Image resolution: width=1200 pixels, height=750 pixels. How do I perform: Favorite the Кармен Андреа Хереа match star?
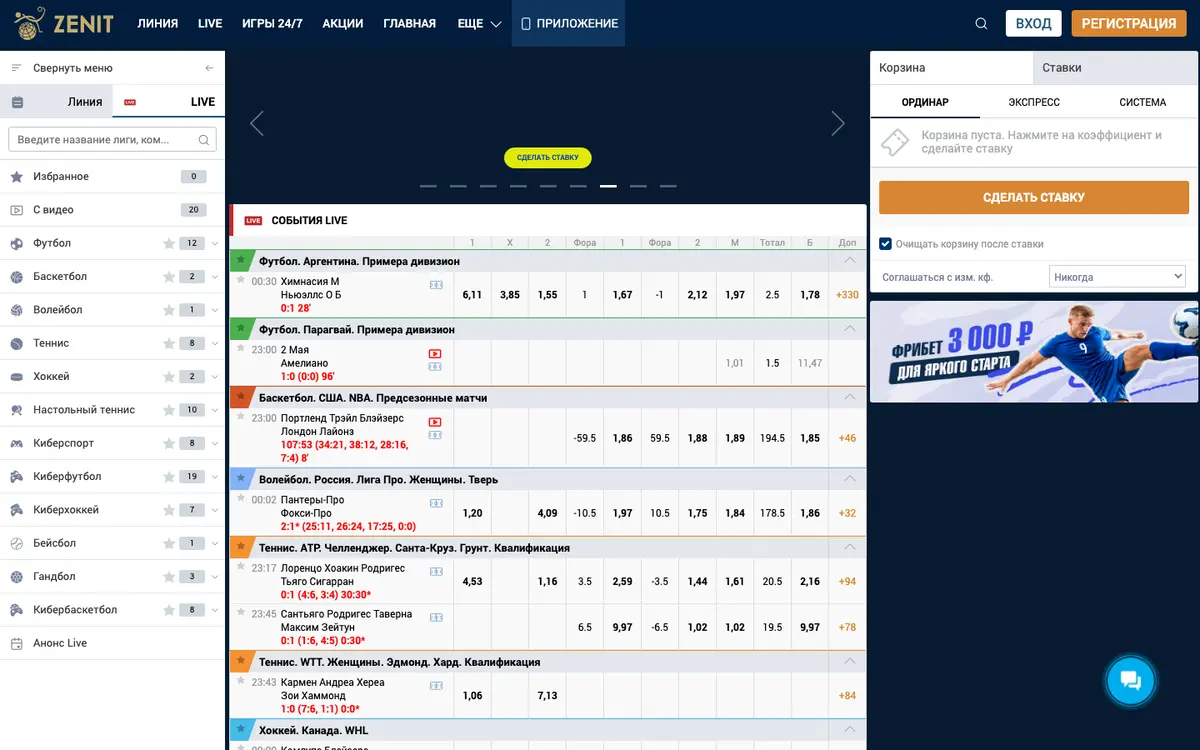tap(240, 680)
